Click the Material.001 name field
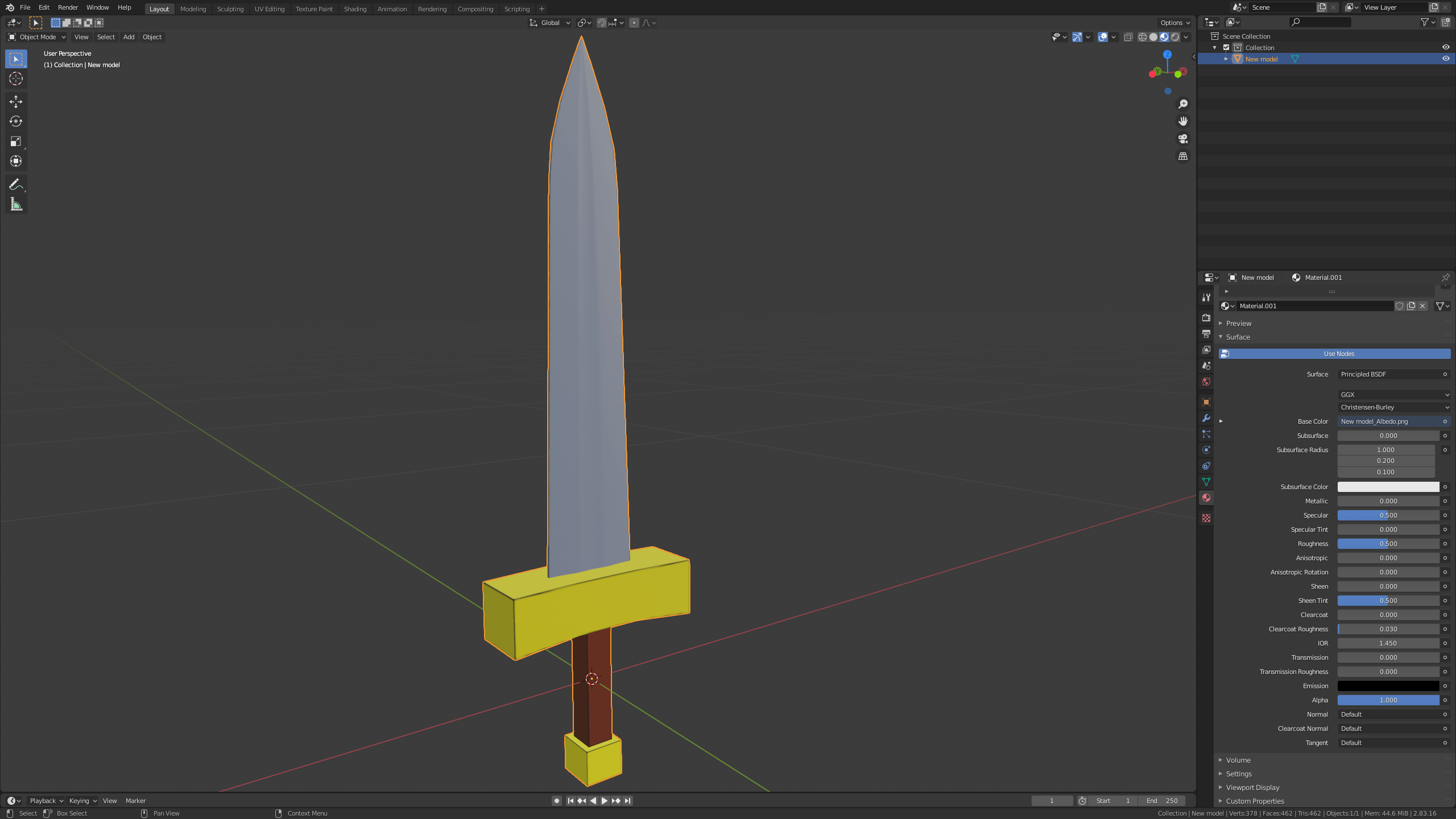The image size is (1456, 819). [x=1314, y=306]
